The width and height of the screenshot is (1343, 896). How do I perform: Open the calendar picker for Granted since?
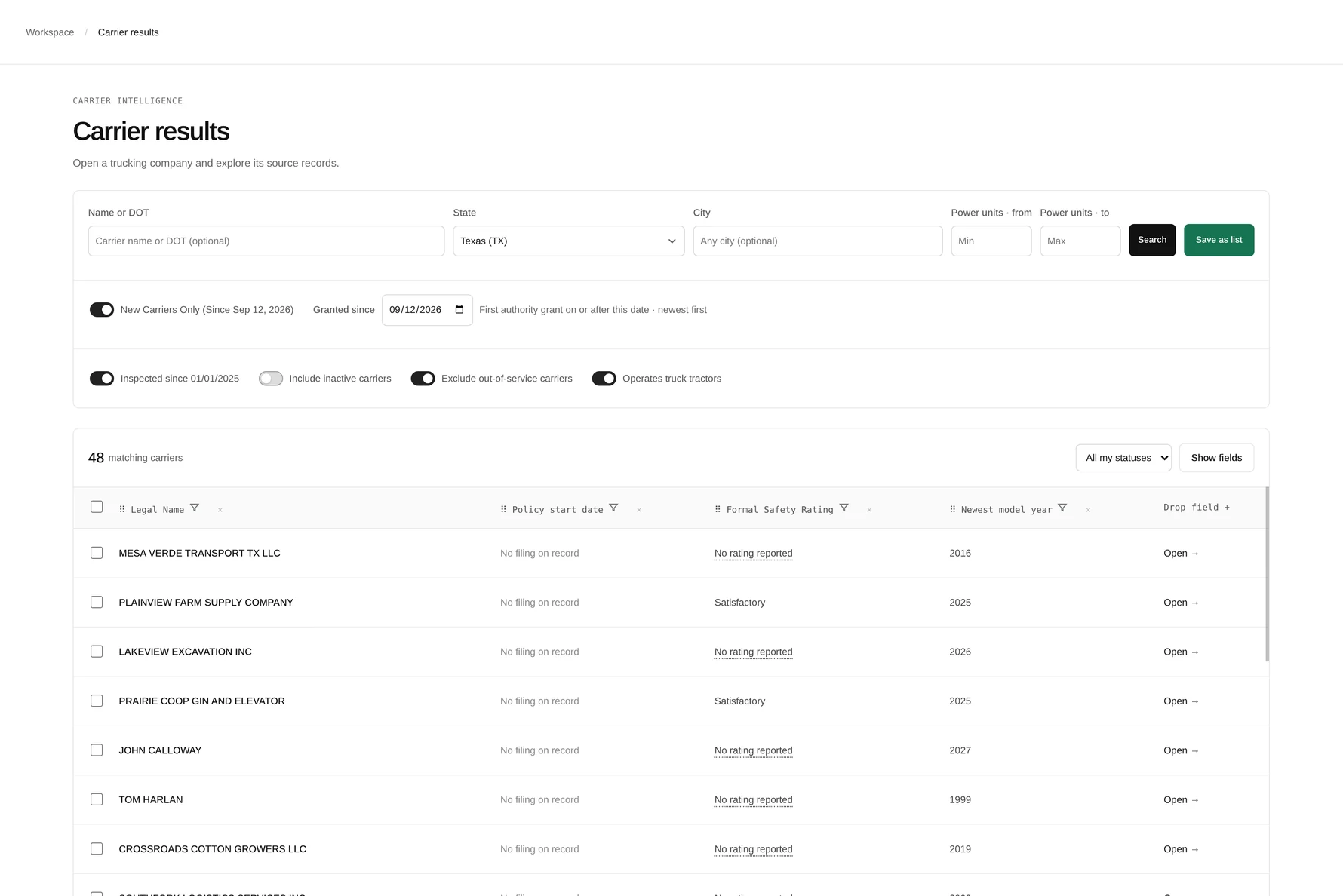459,310
